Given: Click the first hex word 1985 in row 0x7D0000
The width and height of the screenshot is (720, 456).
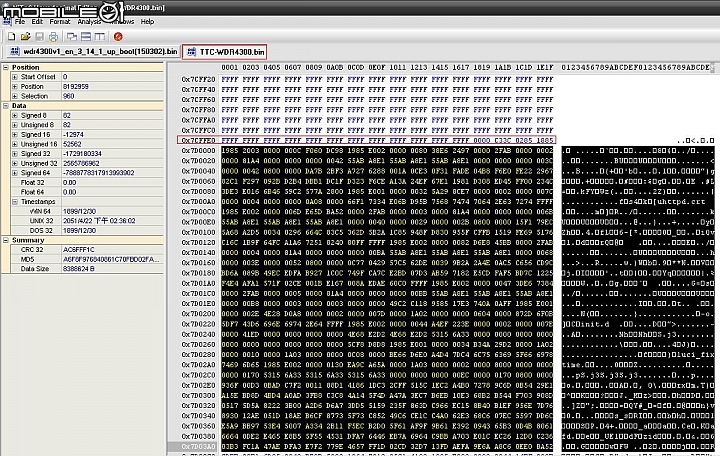Looking at the screenshot, I should point(230,151).
